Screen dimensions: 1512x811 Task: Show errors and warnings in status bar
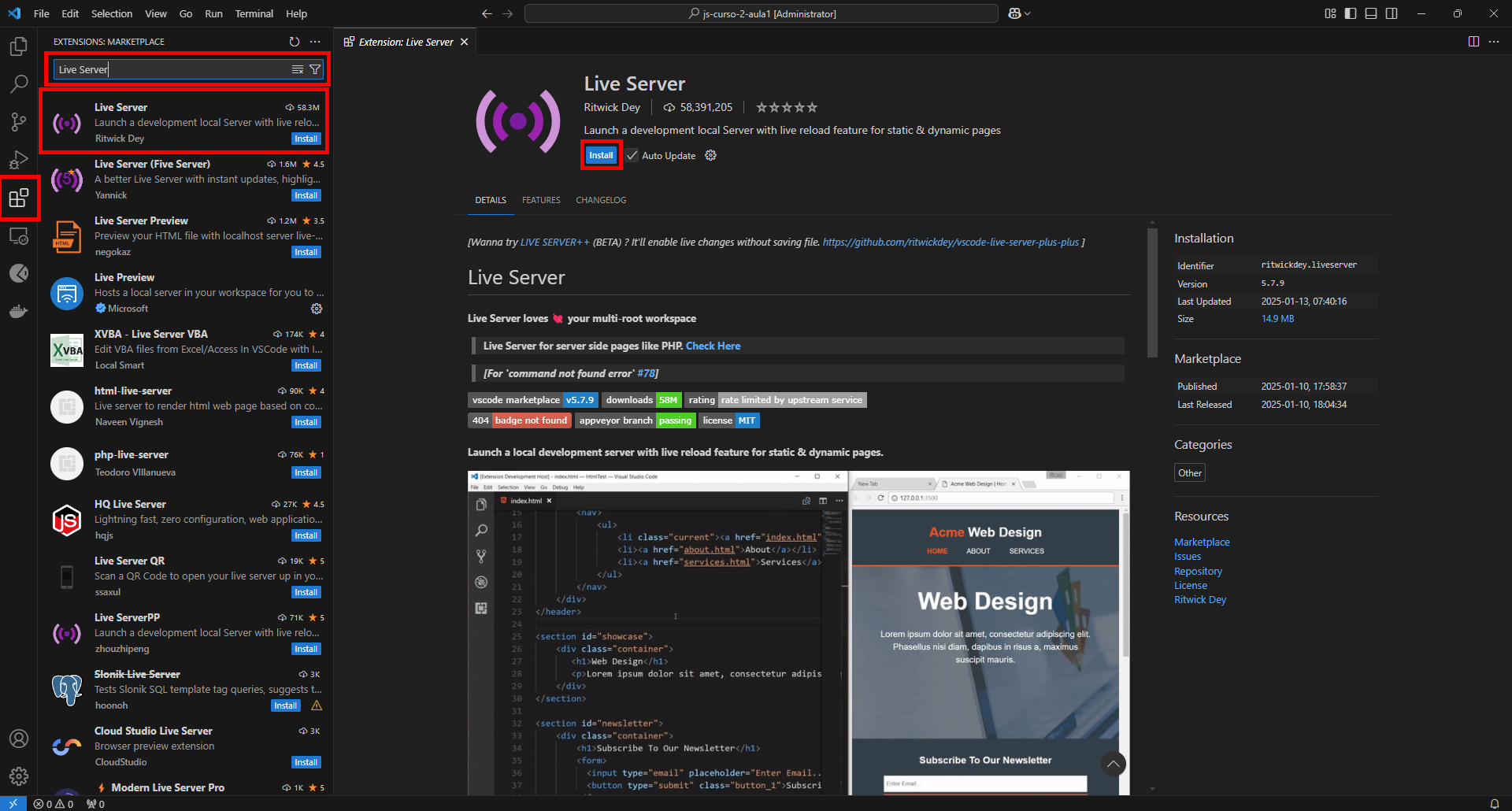point(54,804)
